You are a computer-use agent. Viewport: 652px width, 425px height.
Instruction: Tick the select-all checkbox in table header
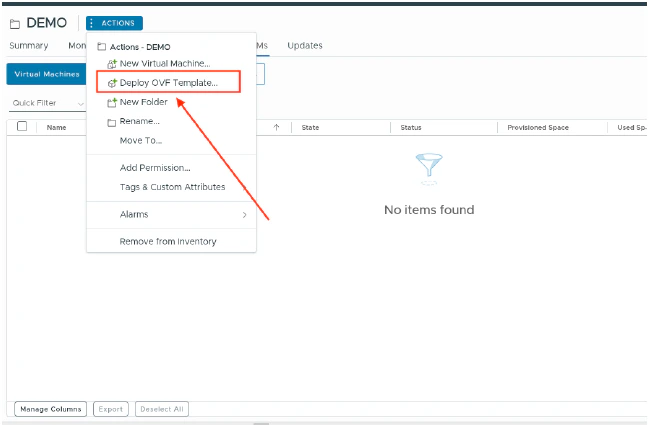pyautogui.click(x=22, y=126)
